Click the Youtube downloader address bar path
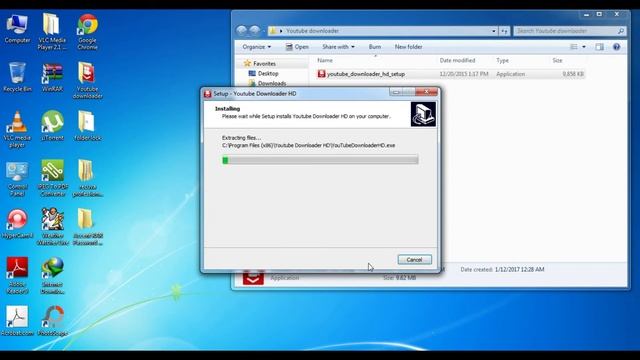Screen dimensions: 640x360 pyautogui.click(x=312, y=31)
